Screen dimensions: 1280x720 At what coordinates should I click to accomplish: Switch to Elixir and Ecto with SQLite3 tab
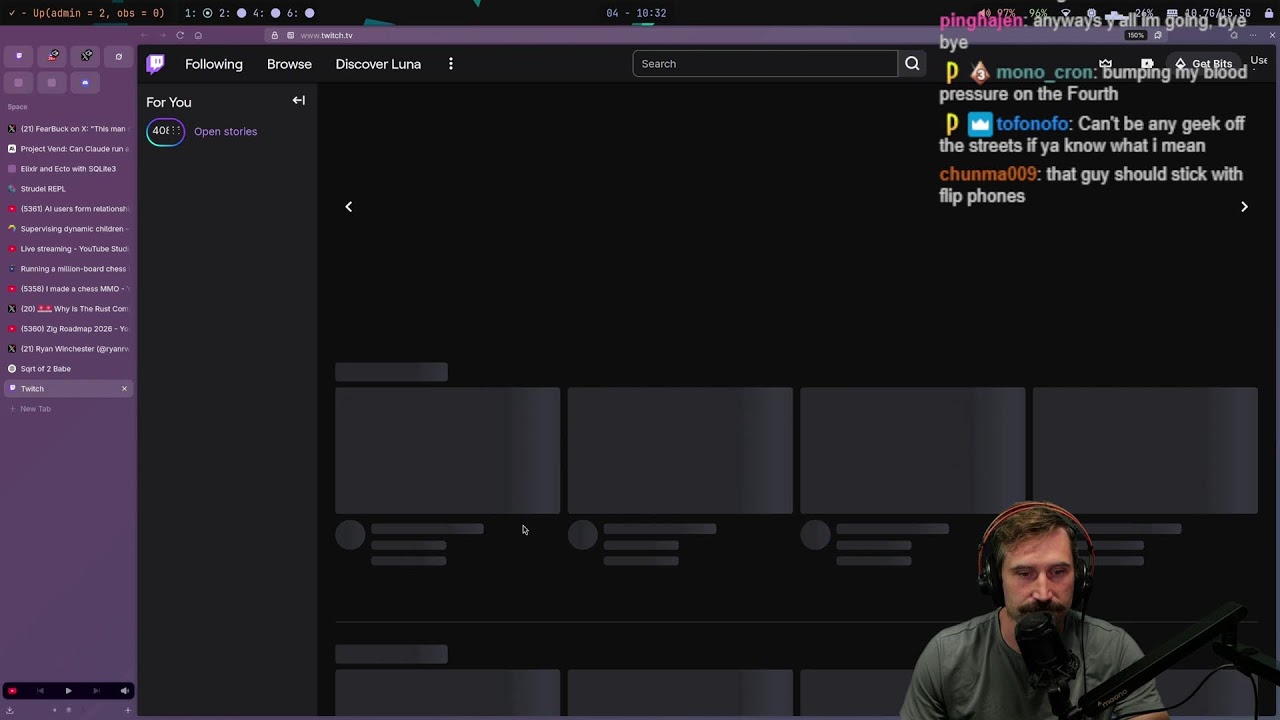click(x=68, y=169)
